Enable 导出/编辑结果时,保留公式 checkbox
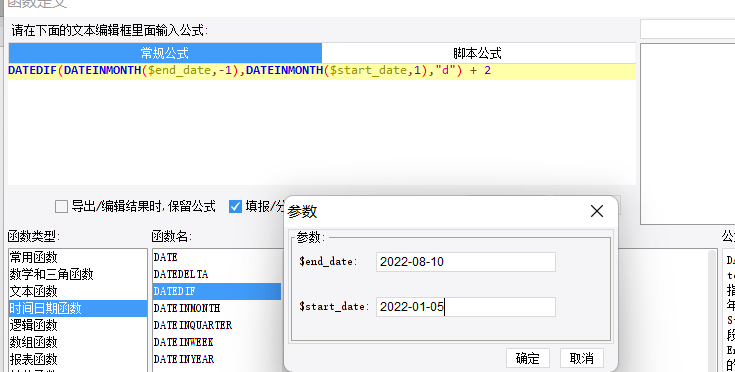 pyautogui.click(x=61, y=207)
